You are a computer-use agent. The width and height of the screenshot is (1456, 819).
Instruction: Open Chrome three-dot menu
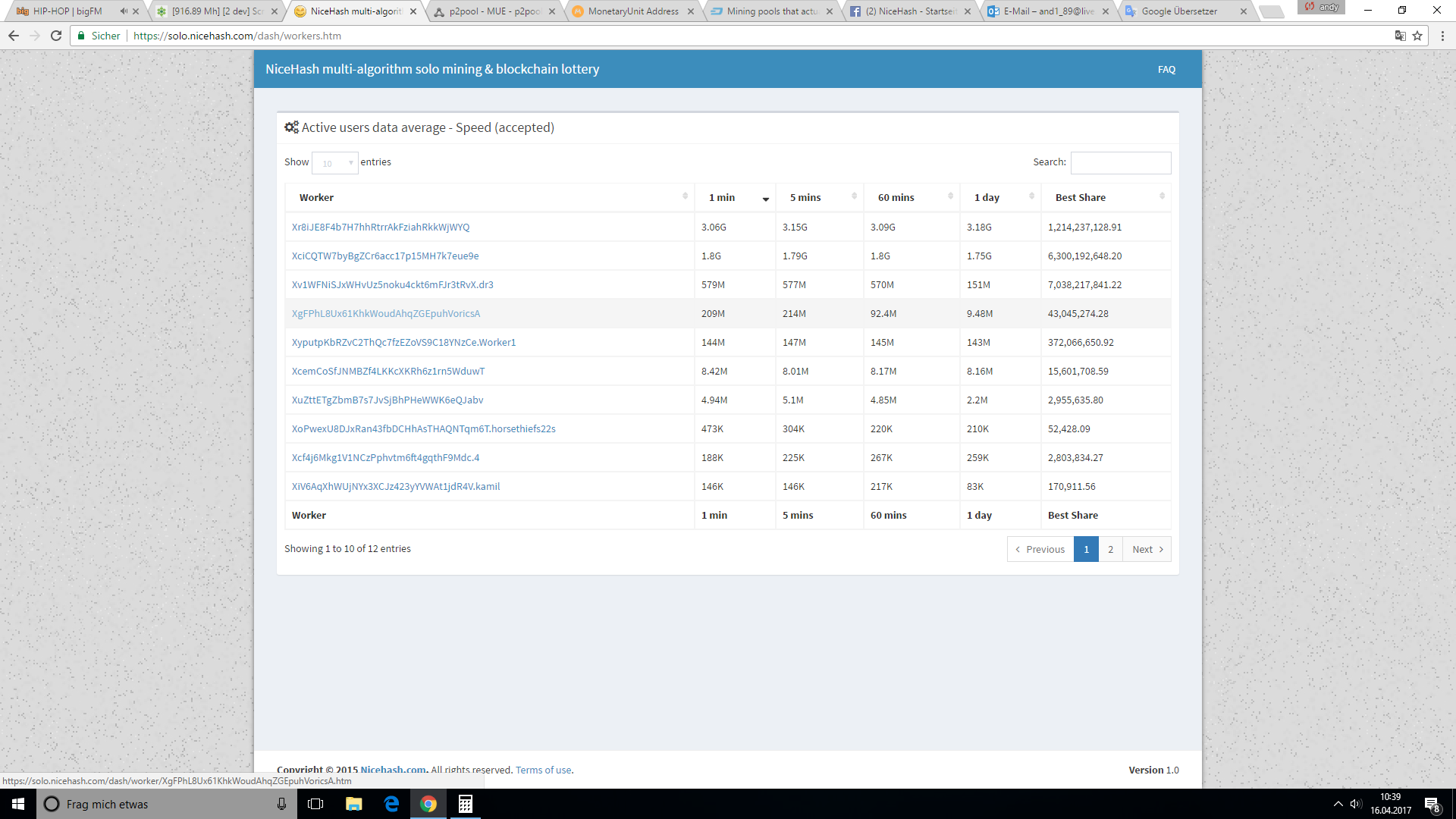coord(1442,36)
